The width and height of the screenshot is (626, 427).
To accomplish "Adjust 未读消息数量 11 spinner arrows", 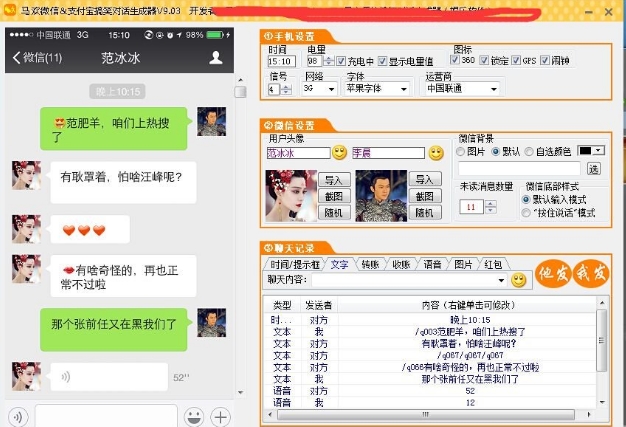I will pyautogui.click(x=490, y=207).
